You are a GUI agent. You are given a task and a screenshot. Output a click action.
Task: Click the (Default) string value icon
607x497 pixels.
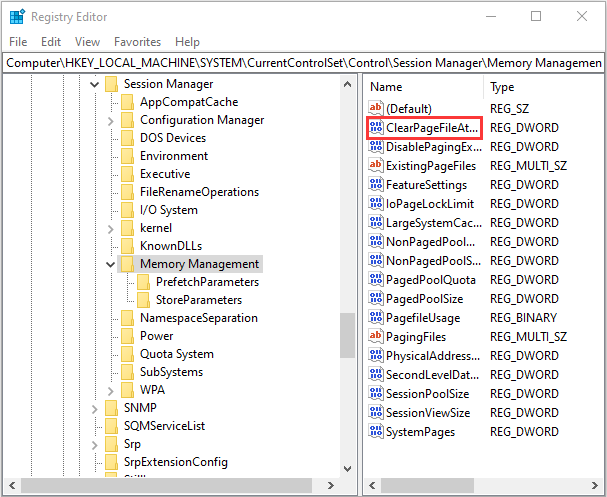point(376,109)
